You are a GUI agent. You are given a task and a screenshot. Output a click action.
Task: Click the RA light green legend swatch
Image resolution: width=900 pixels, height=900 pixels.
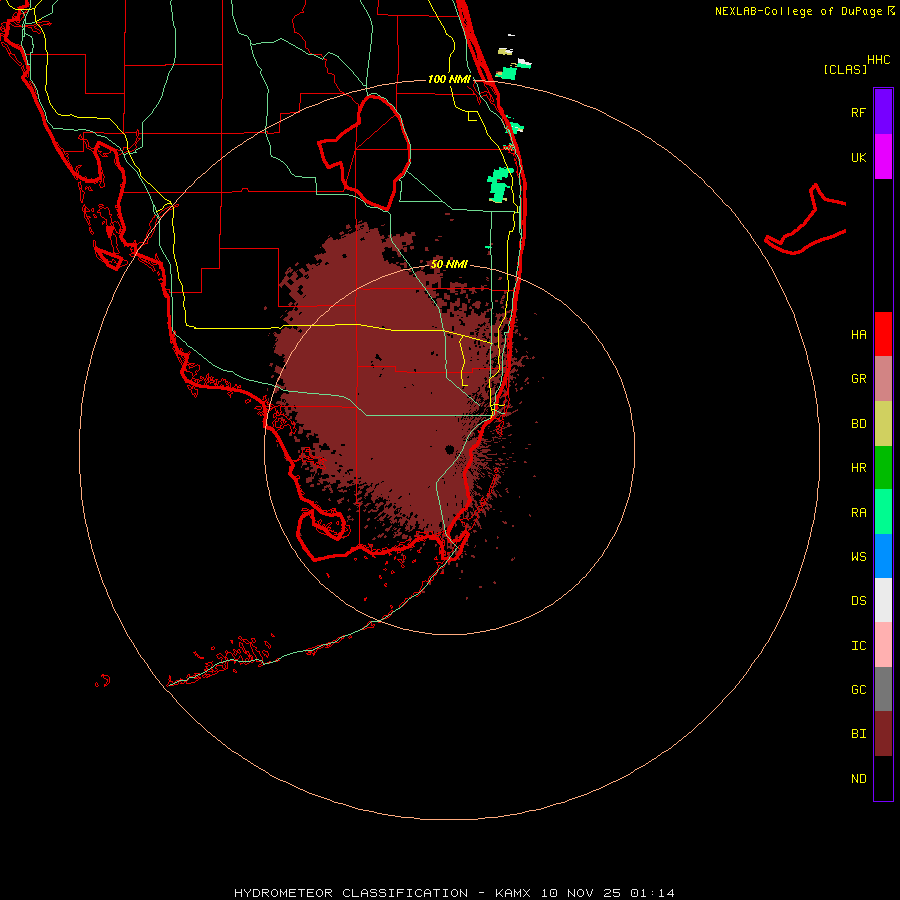click(883, 512)
